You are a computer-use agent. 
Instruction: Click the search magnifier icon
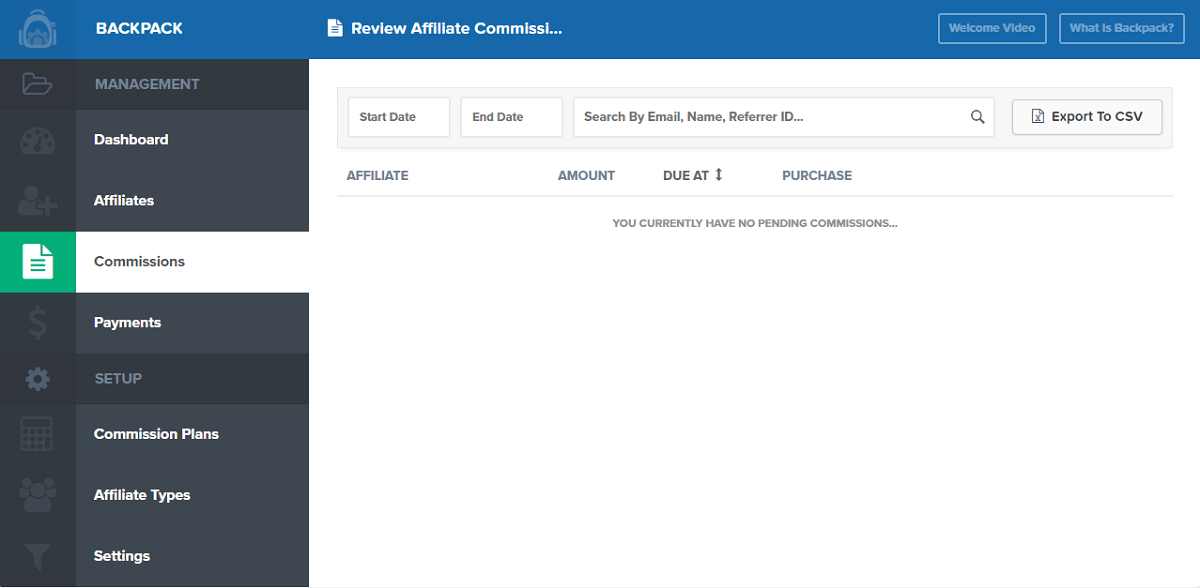tap(978, 117)
